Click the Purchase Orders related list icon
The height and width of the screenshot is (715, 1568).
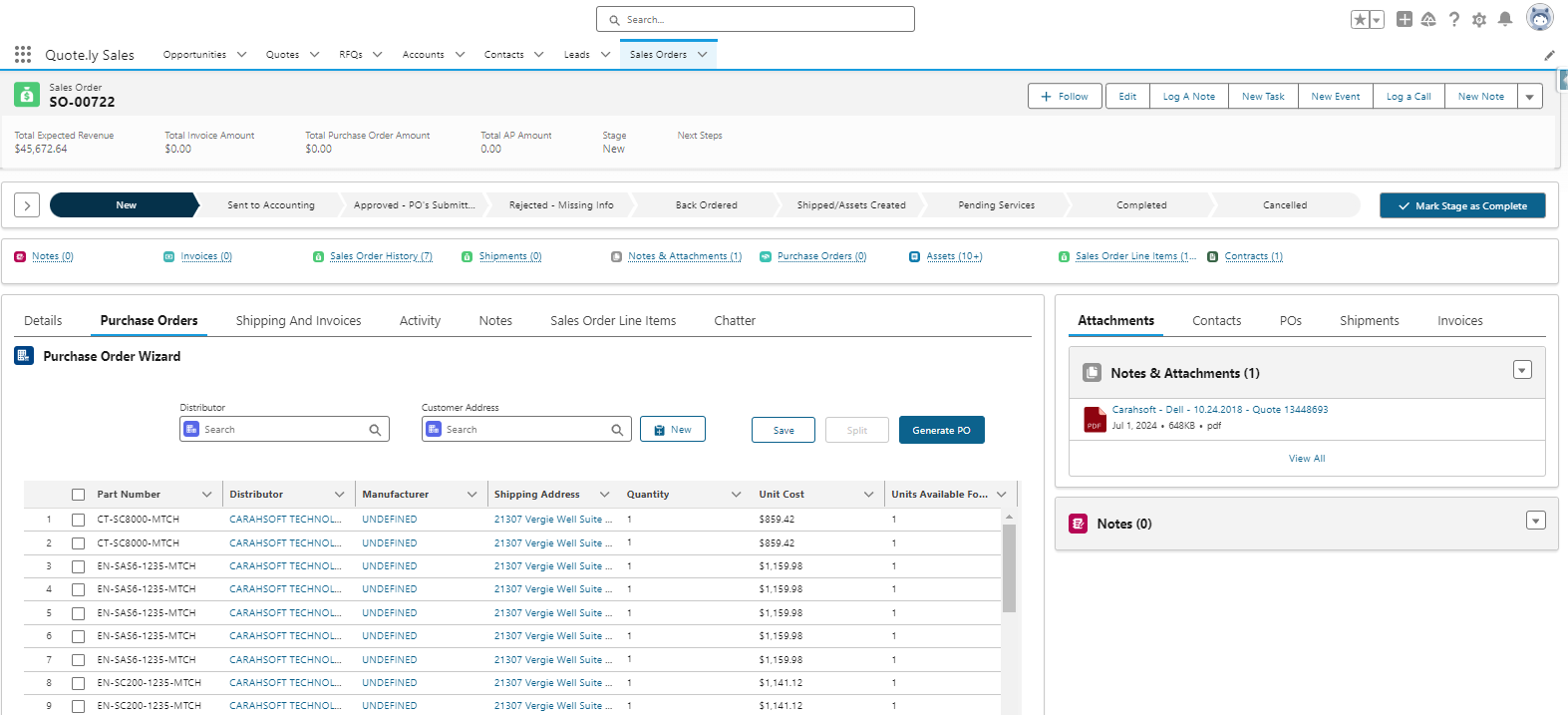766,256
